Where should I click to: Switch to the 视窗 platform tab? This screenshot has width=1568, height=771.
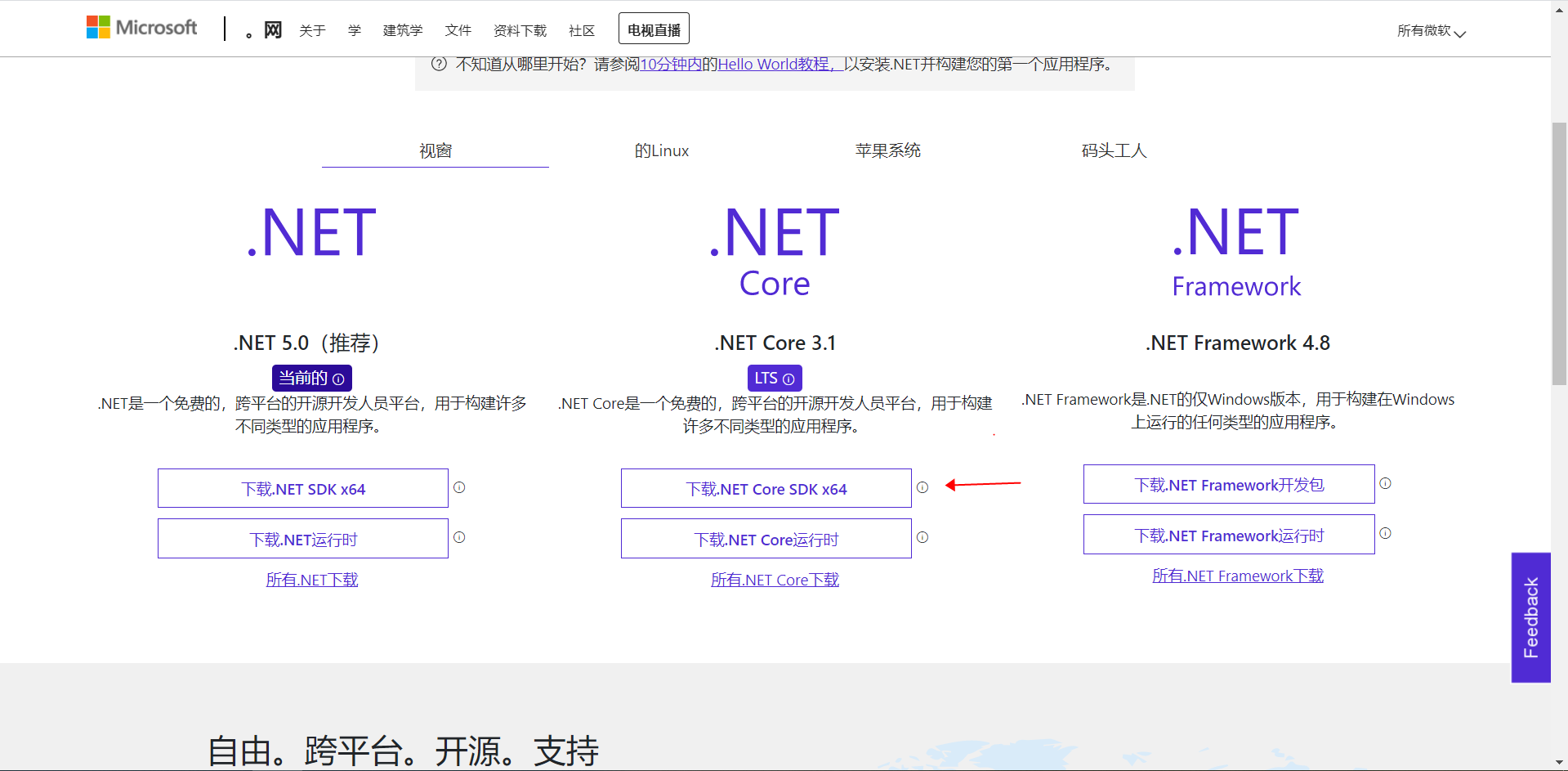pos(434,150)
